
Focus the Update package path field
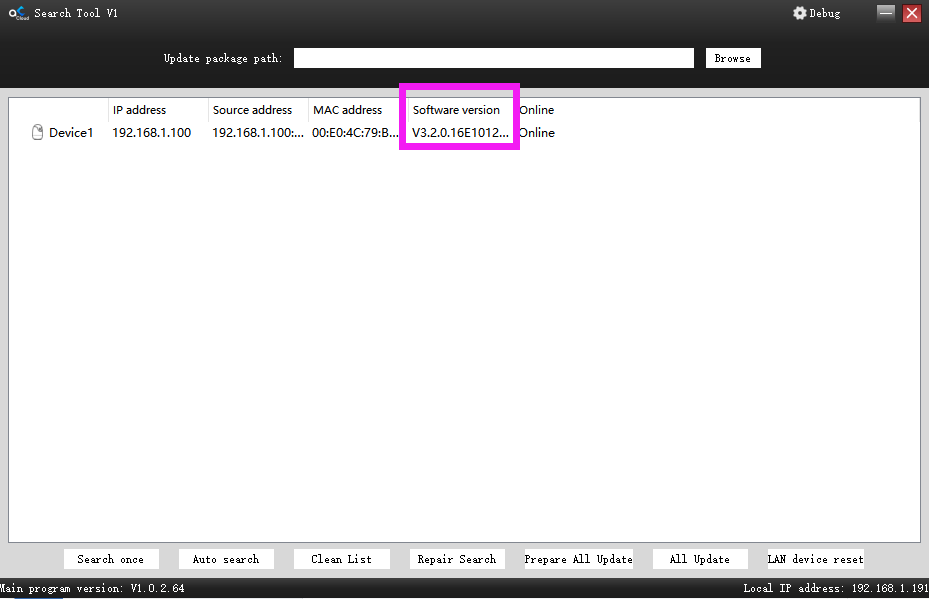click(494, 58)
